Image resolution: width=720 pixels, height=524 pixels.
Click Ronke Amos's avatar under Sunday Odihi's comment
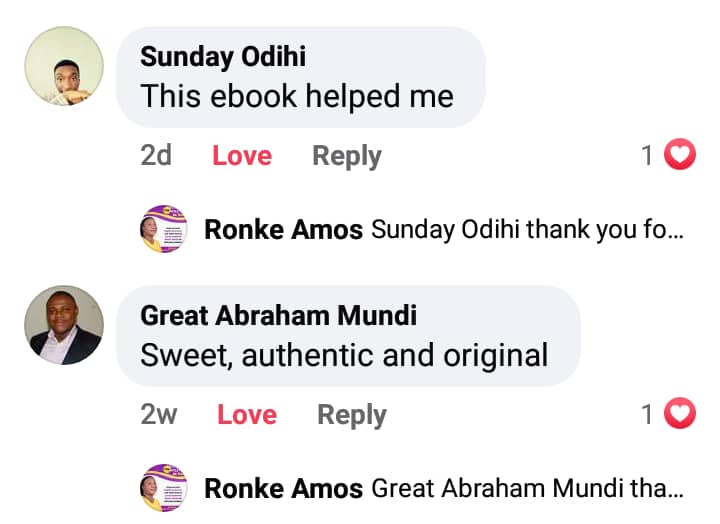point(162,229)
